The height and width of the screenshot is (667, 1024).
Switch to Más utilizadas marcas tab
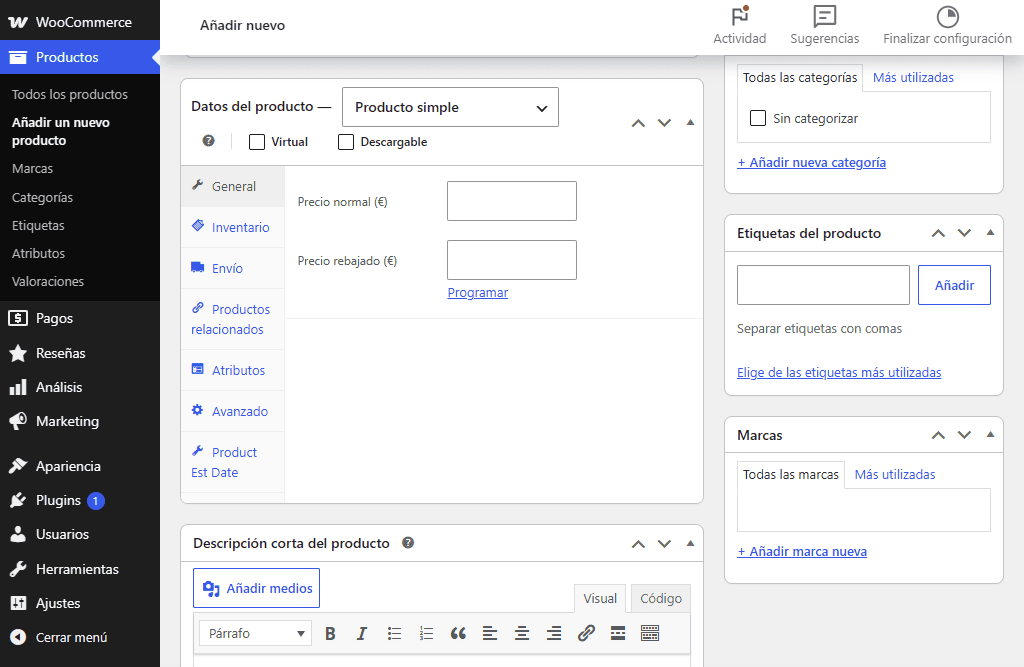(895, 475)
